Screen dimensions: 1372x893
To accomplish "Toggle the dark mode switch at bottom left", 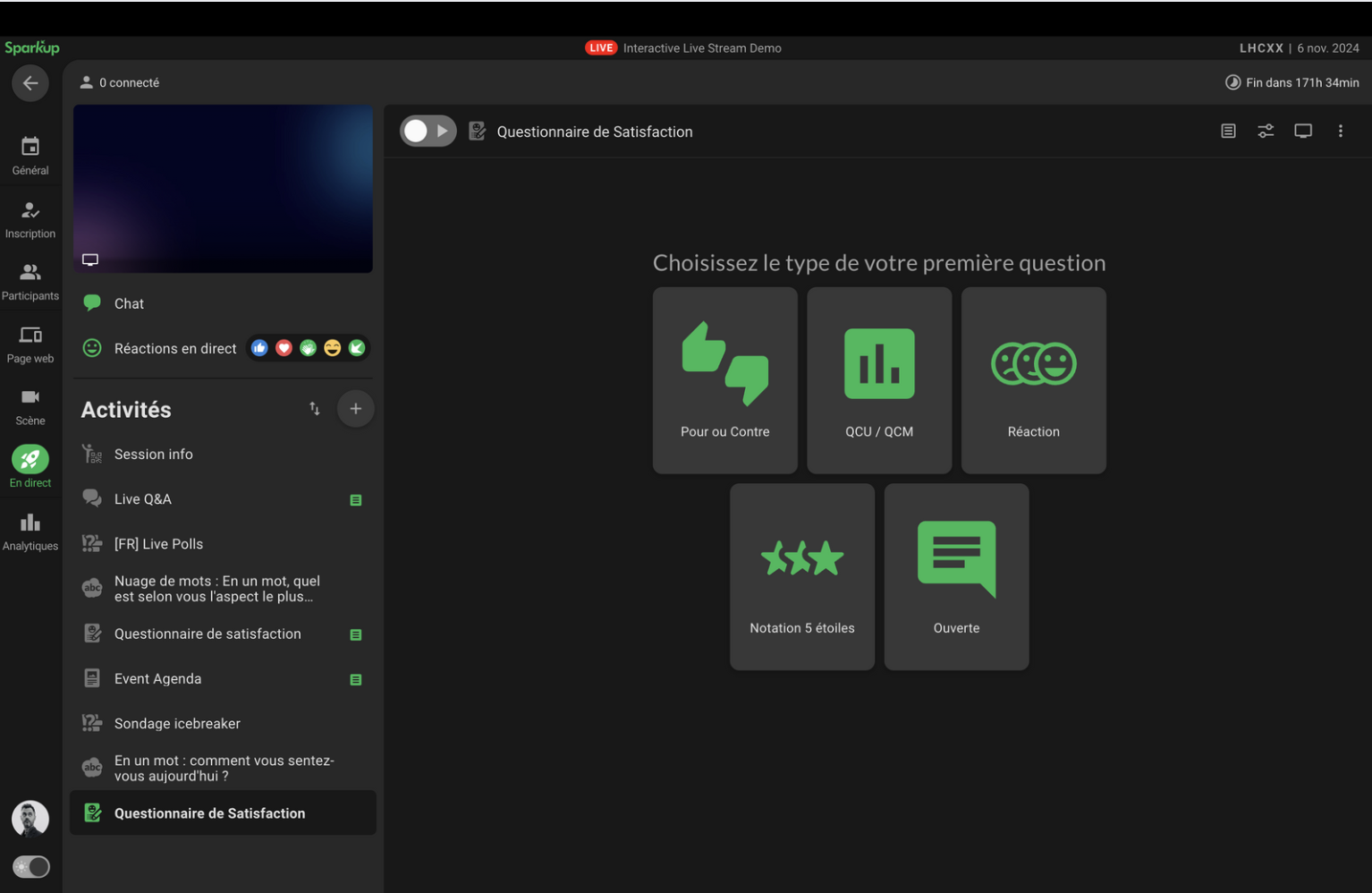I will point(31,866).
